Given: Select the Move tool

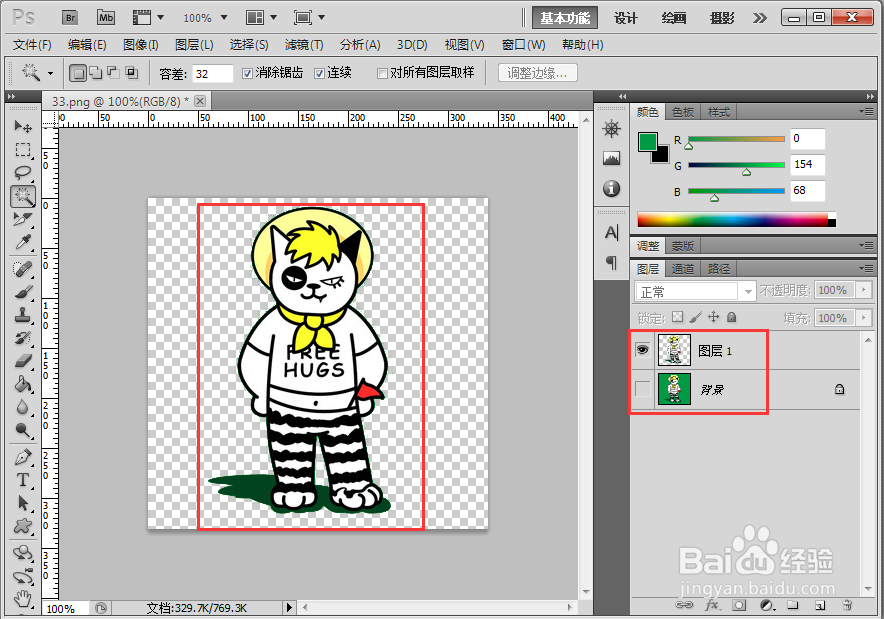Looking at the screenshot, I should coord(22,126).
